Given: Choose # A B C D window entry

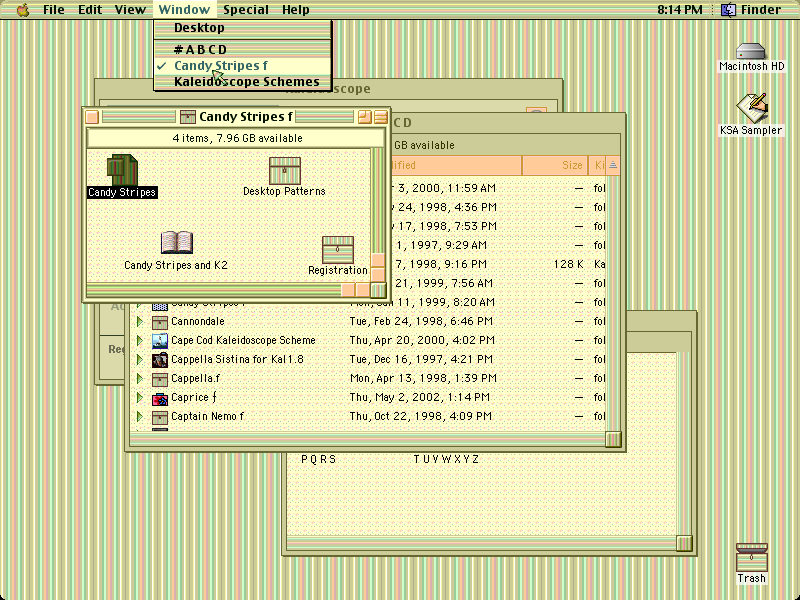Looking at the screenshot, I should (x=242, y=49).
